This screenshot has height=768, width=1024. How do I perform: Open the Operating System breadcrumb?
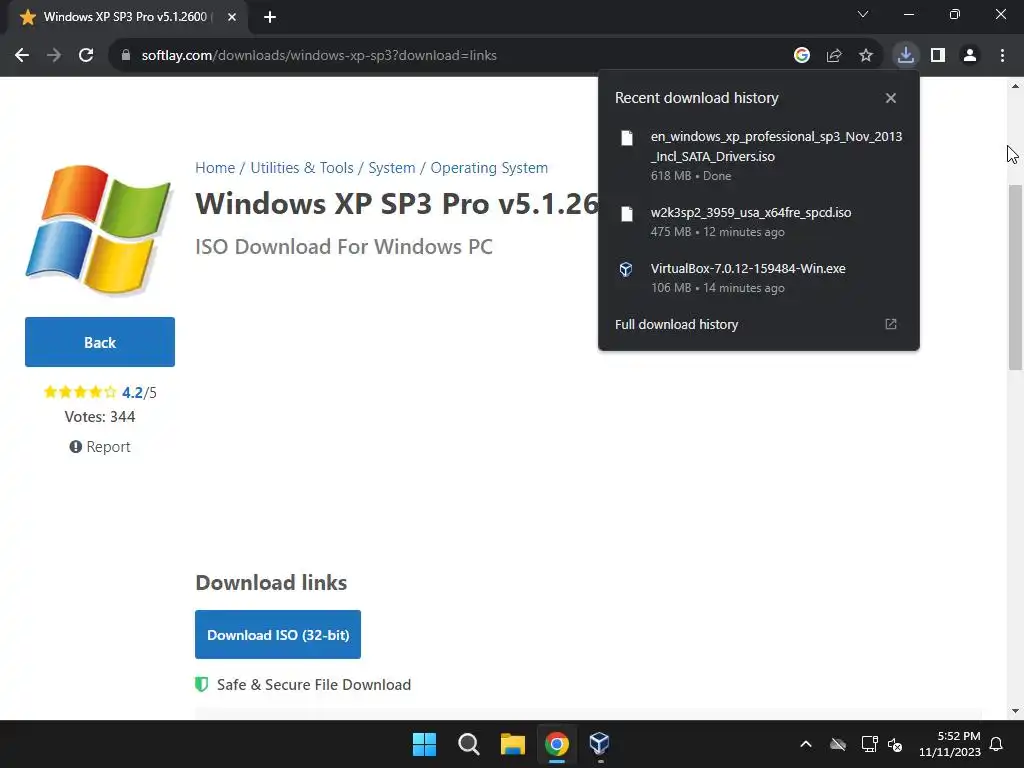[489, 168]
